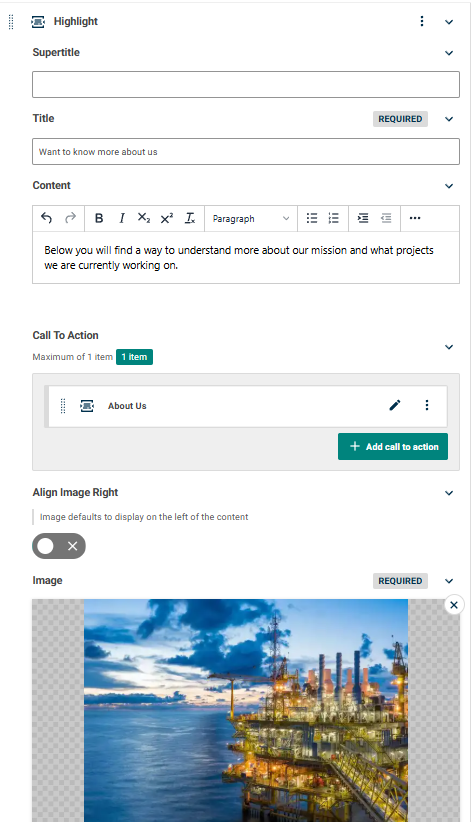This screenshot has width=471, height=822.
Task: Open Highlight block three-dot menu
Action: (x=422, y=21)
